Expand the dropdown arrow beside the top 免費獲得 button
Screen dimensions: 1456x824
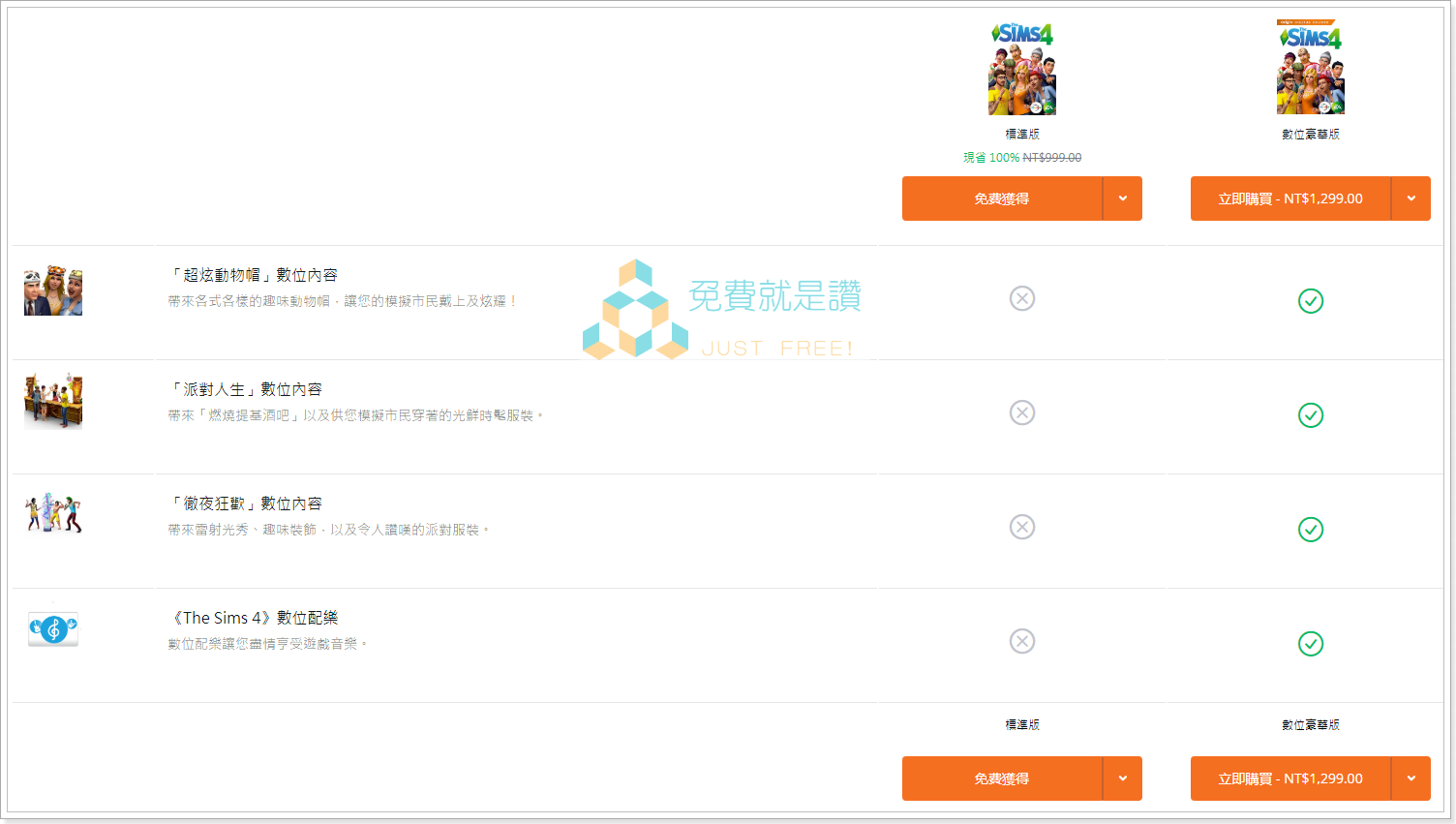click(1123, 198)
